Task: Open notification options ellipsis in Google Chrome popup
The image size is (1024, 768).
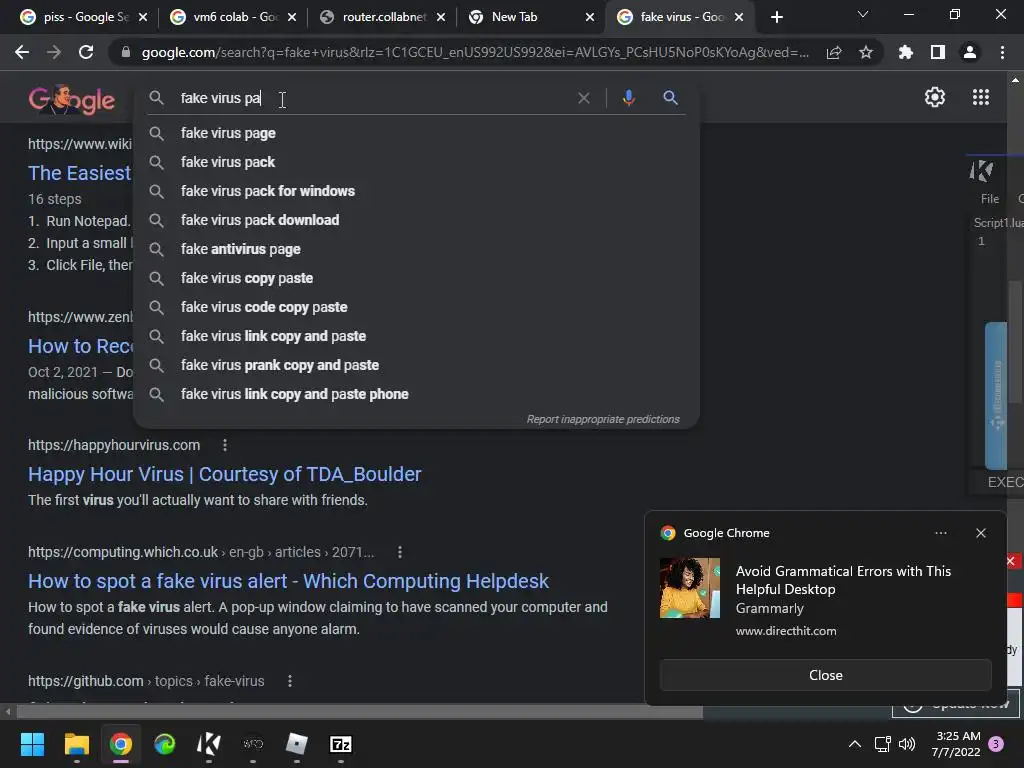Action: pyautogui.click(x=940, y=533)
